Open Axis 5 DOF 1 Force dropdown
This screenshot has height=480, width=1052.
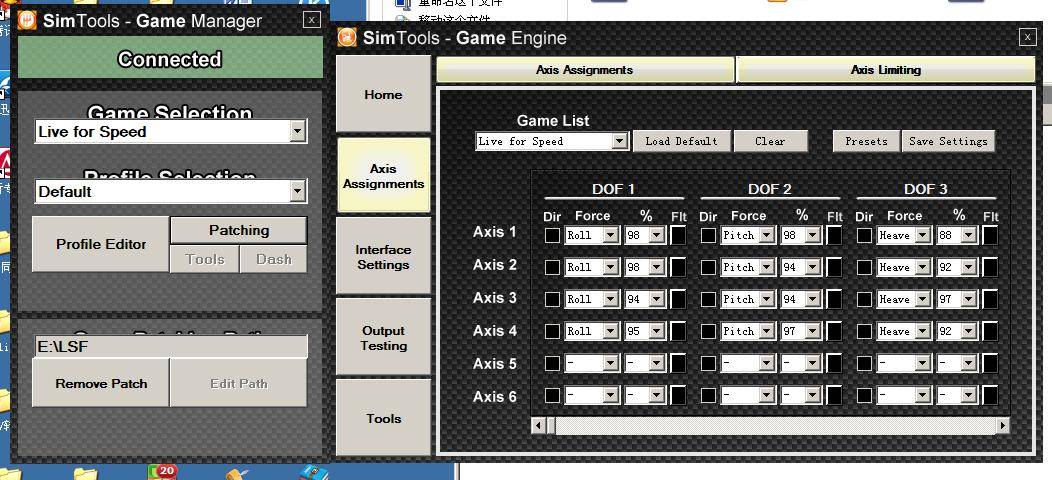tap(611, 363)
